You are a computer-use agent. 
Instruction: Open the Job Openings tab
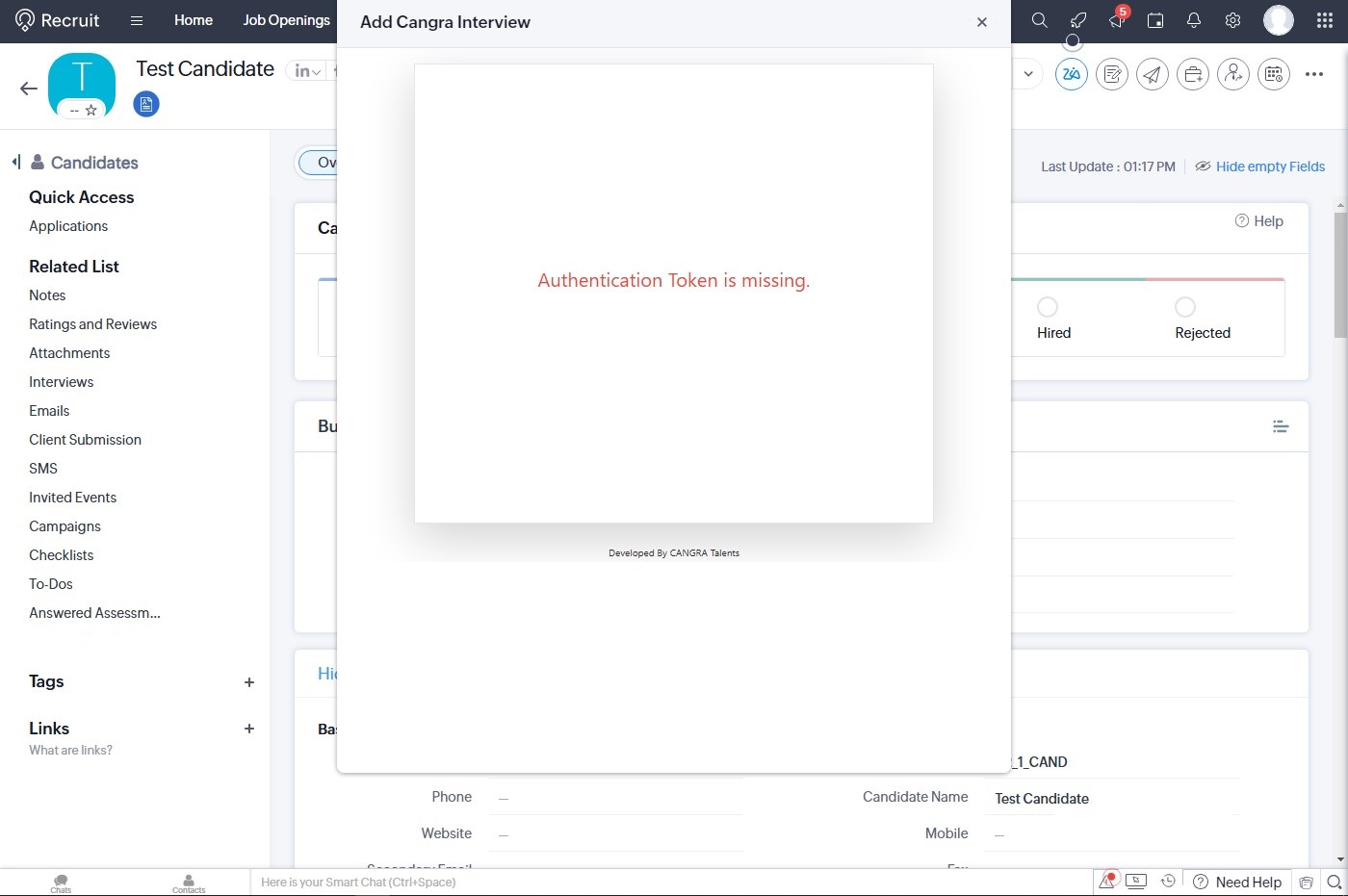286,20
